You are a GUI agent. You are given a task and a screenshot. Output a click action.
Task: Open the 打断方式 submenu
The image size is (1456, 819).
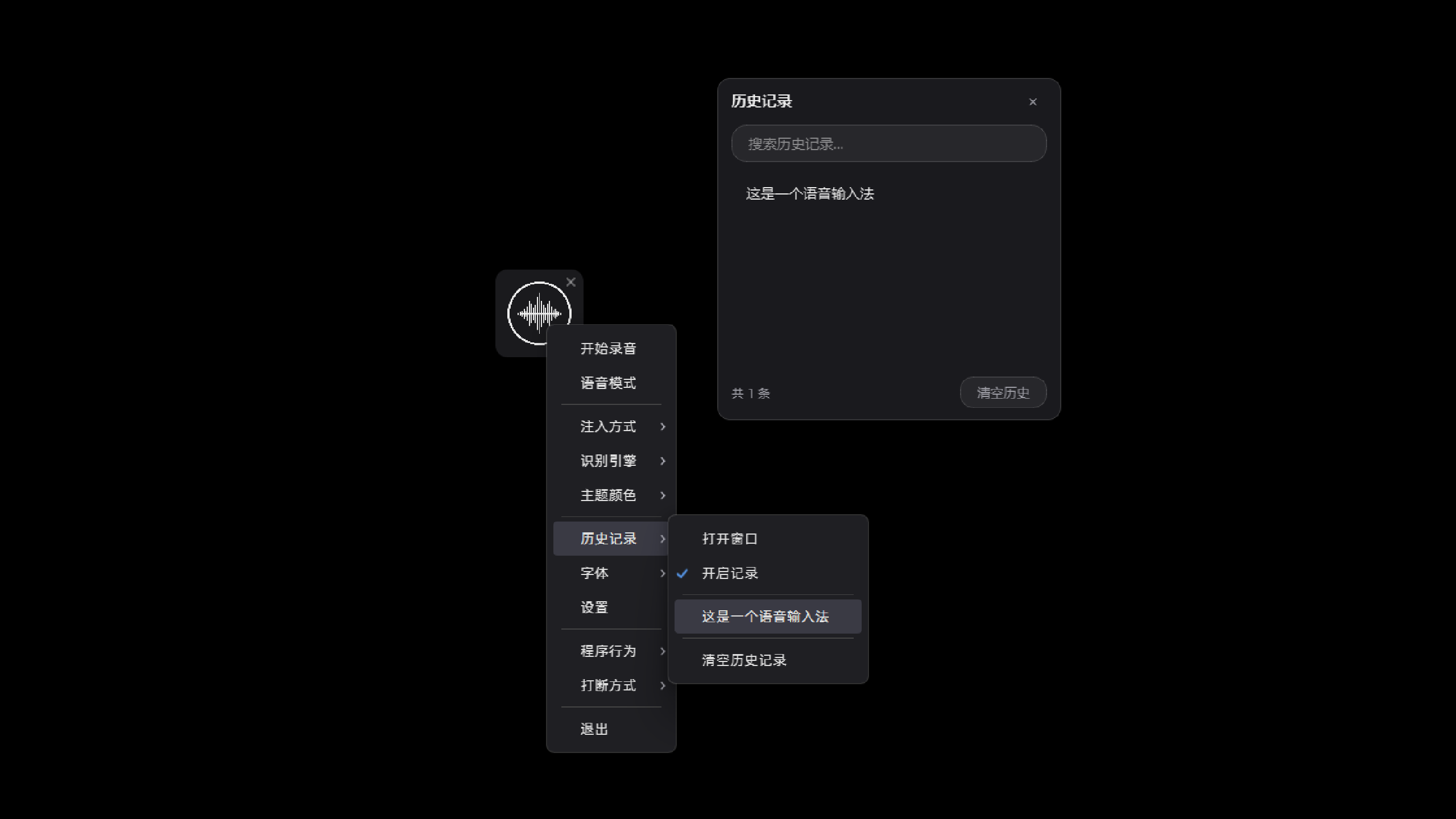click(x=611, y=685)
